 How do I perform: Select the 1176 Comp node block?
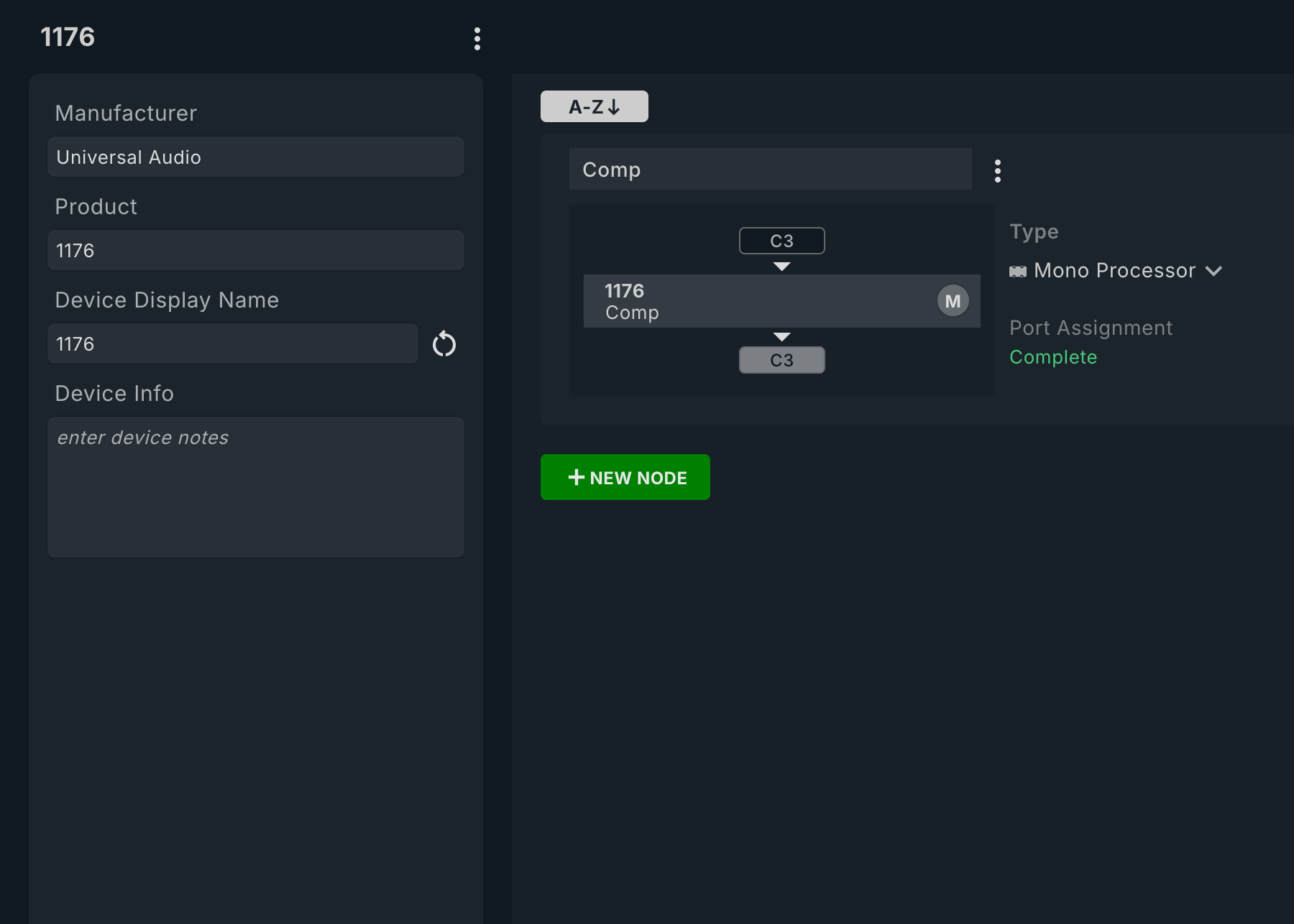[x=782, y=301]
